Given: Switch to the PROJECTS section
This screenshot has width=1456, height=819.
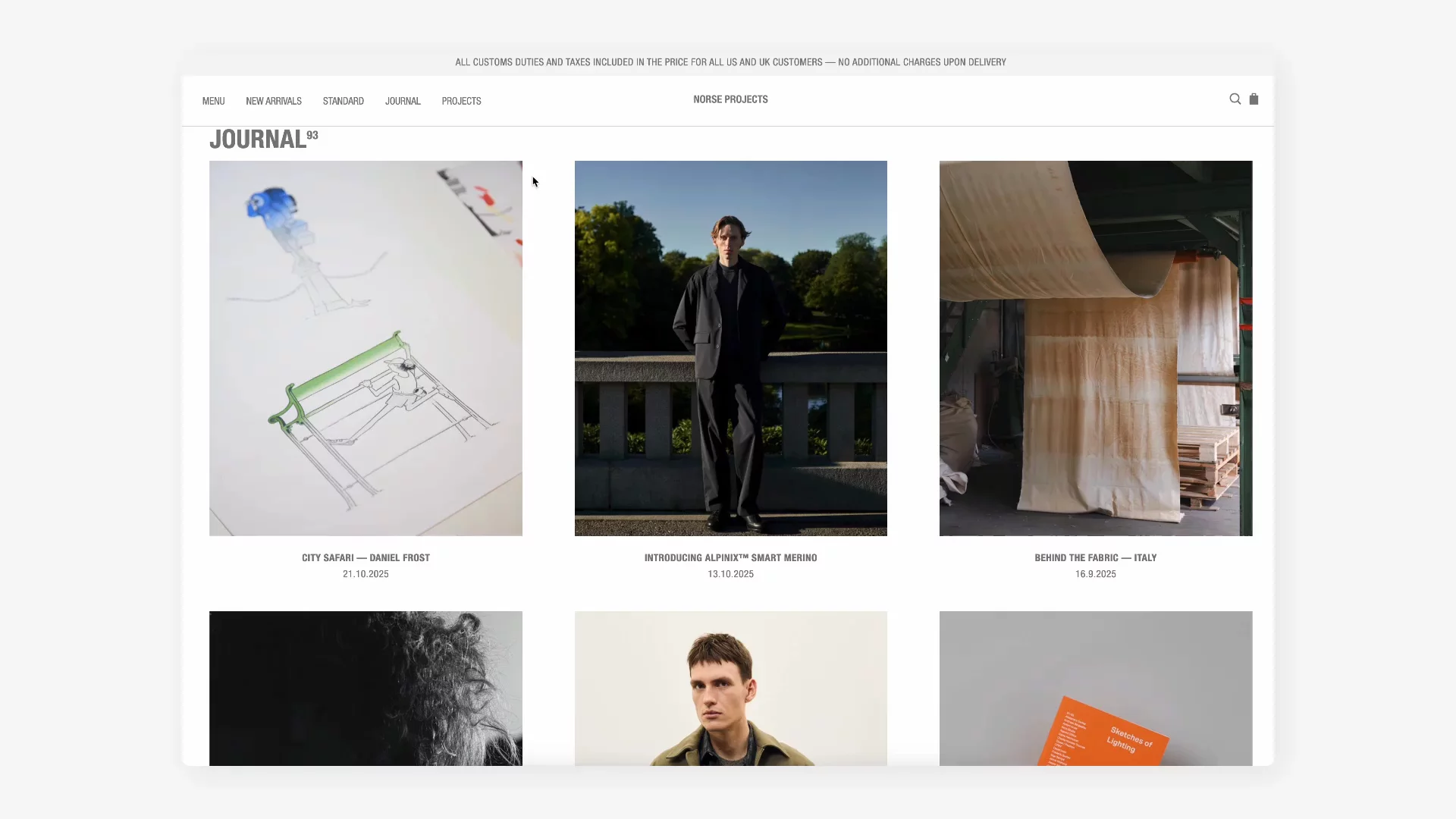Looking at the screenshot, I should pos(460,101).
